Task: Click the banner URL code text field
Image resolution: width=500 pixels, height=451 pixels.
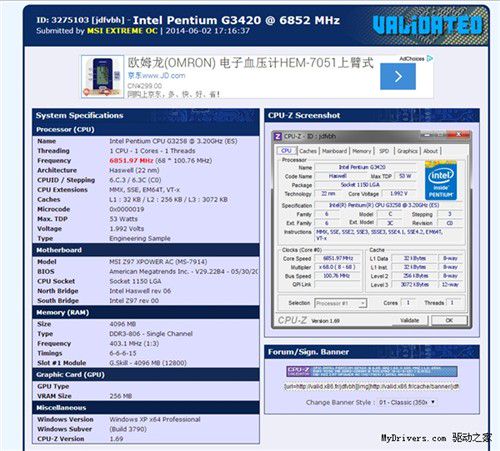Action: click(371, 386)
